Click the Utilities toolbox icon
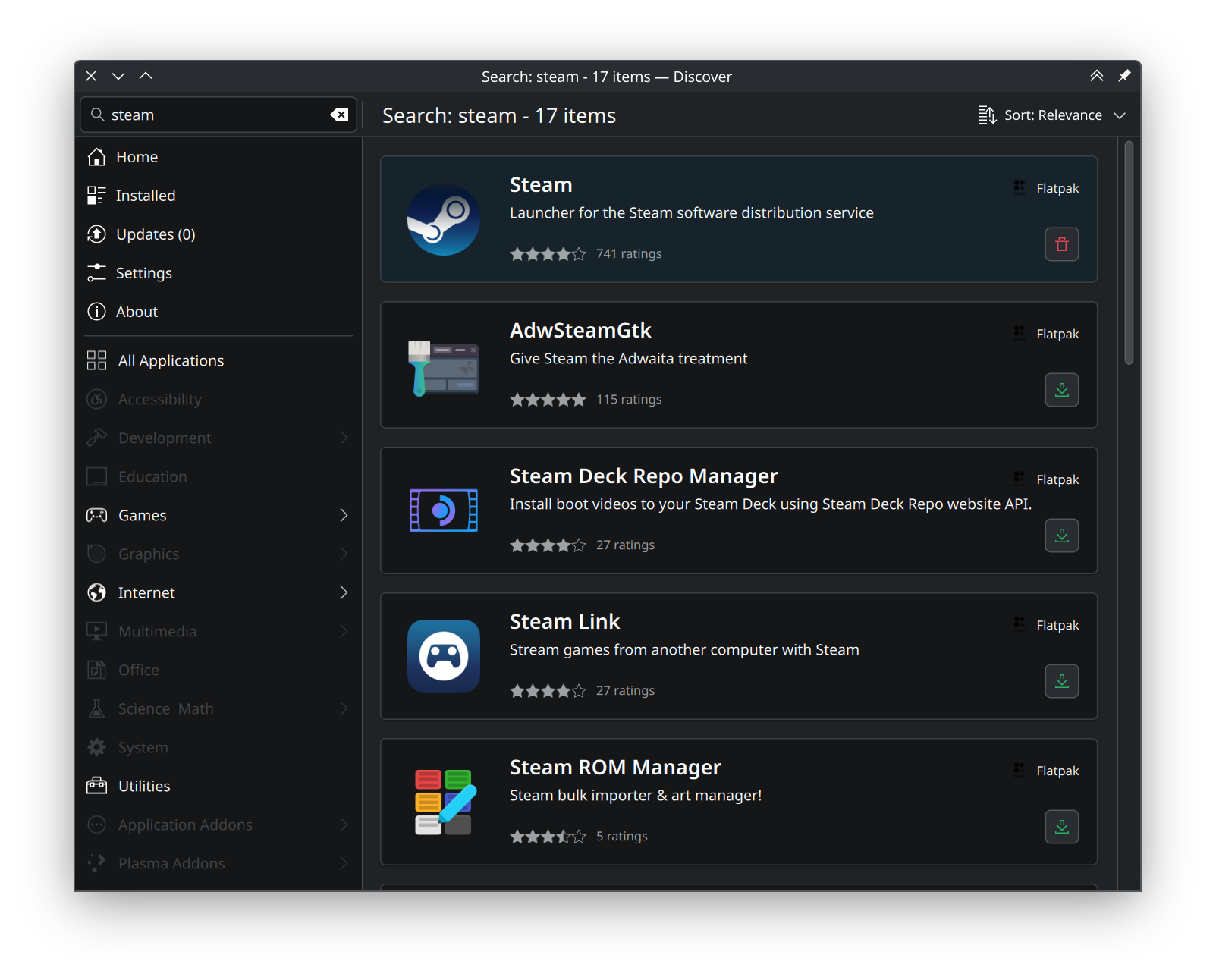The image size is (1216, 980). (96, 786)
